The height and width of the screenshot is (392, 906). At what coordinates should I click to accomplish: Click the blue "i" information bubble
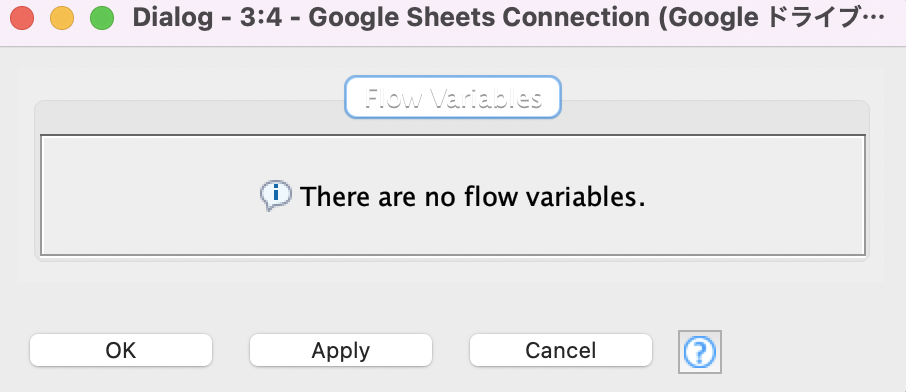pos(276,196)
